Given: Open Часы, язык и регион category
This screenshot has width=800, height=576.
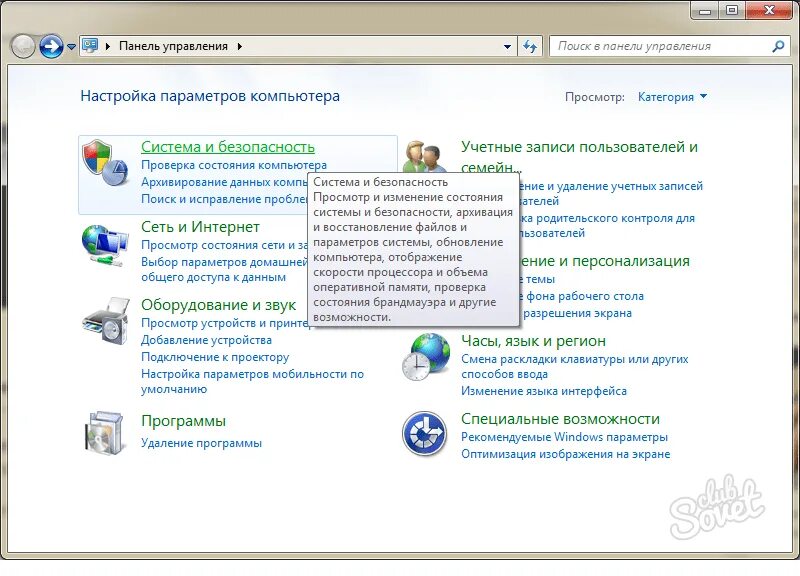Looking at the screenshot, I should 533,341.
